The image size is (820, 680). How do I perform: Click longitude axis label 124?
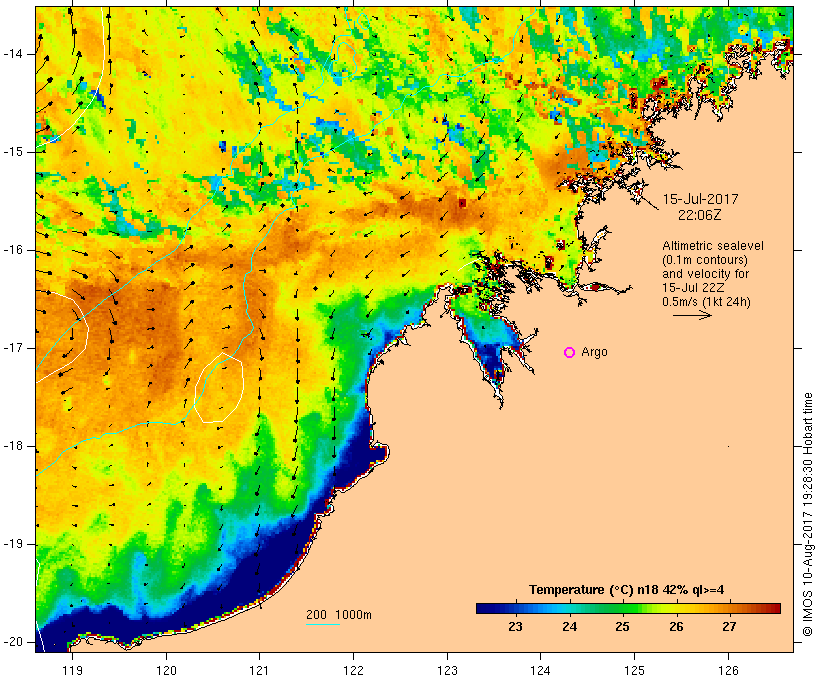pyautogui.click(x=540, y=670)
